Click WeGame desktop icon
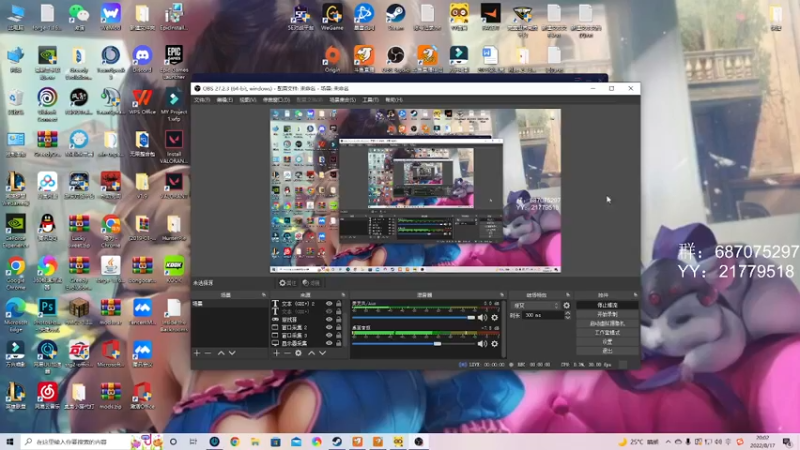 coord(332,17)
